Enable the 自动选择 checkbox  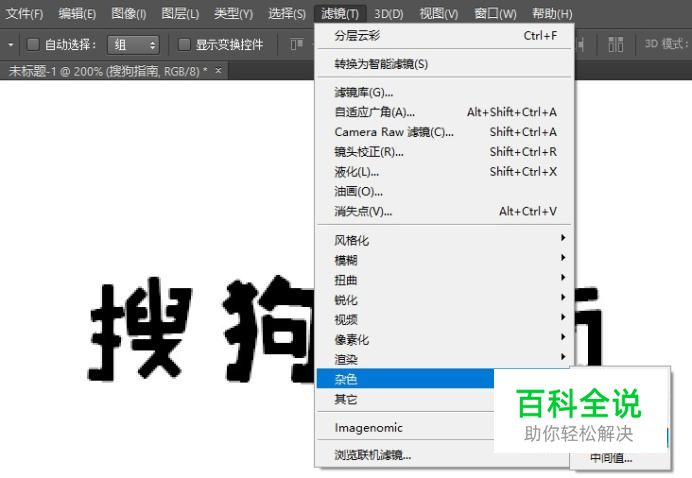point(34,44)
